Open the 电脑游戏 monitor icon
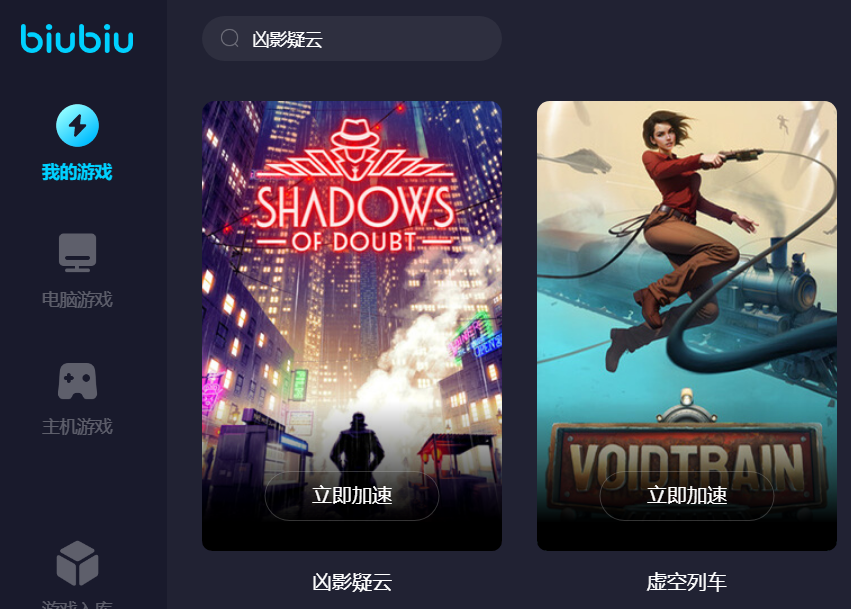Image resolution: width=851 pixels, height=609 pixels. (78, 252)
